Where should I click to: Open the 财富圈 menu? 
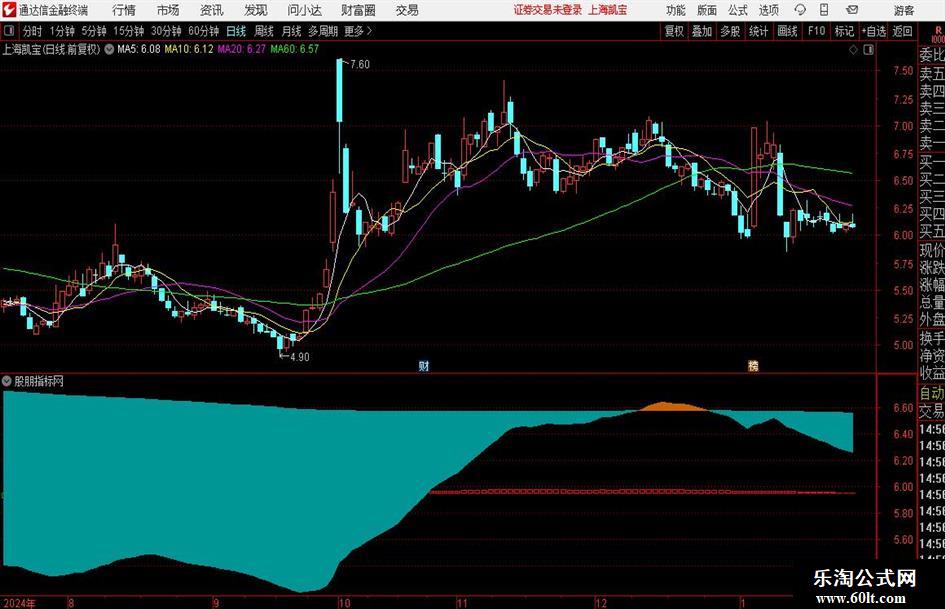pyautogui.click(x=358, y=10)
